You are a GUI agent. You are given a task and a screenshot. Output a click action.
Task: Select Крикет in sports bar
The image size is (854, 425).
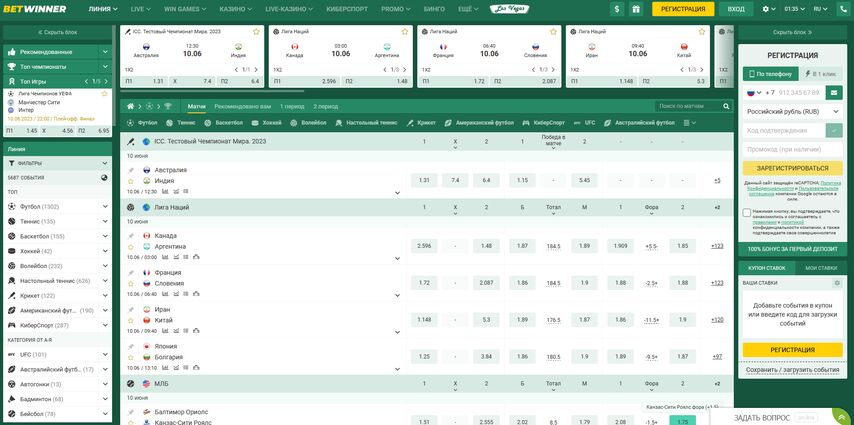(421, 123)
